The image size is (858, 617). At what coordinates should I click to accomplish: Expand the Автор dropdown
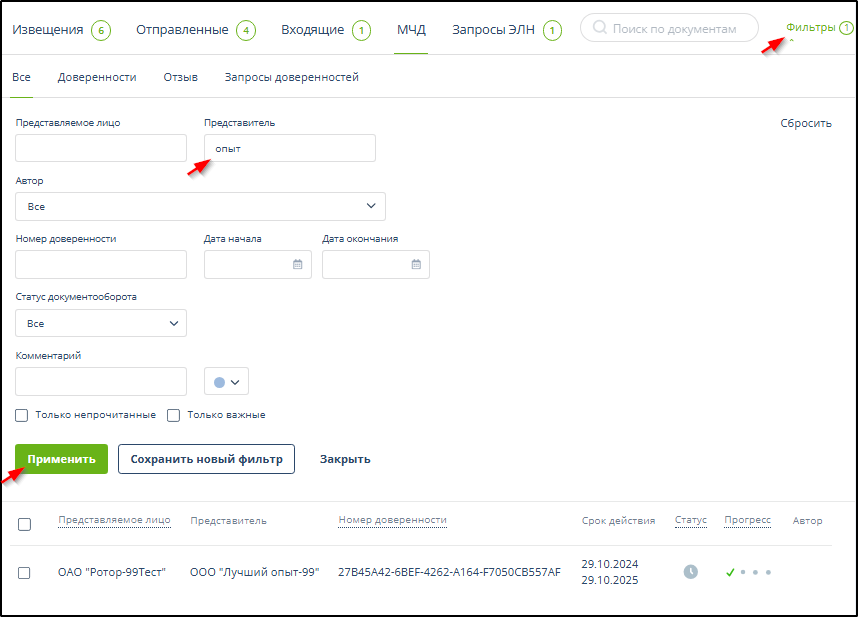click(200, 206)
